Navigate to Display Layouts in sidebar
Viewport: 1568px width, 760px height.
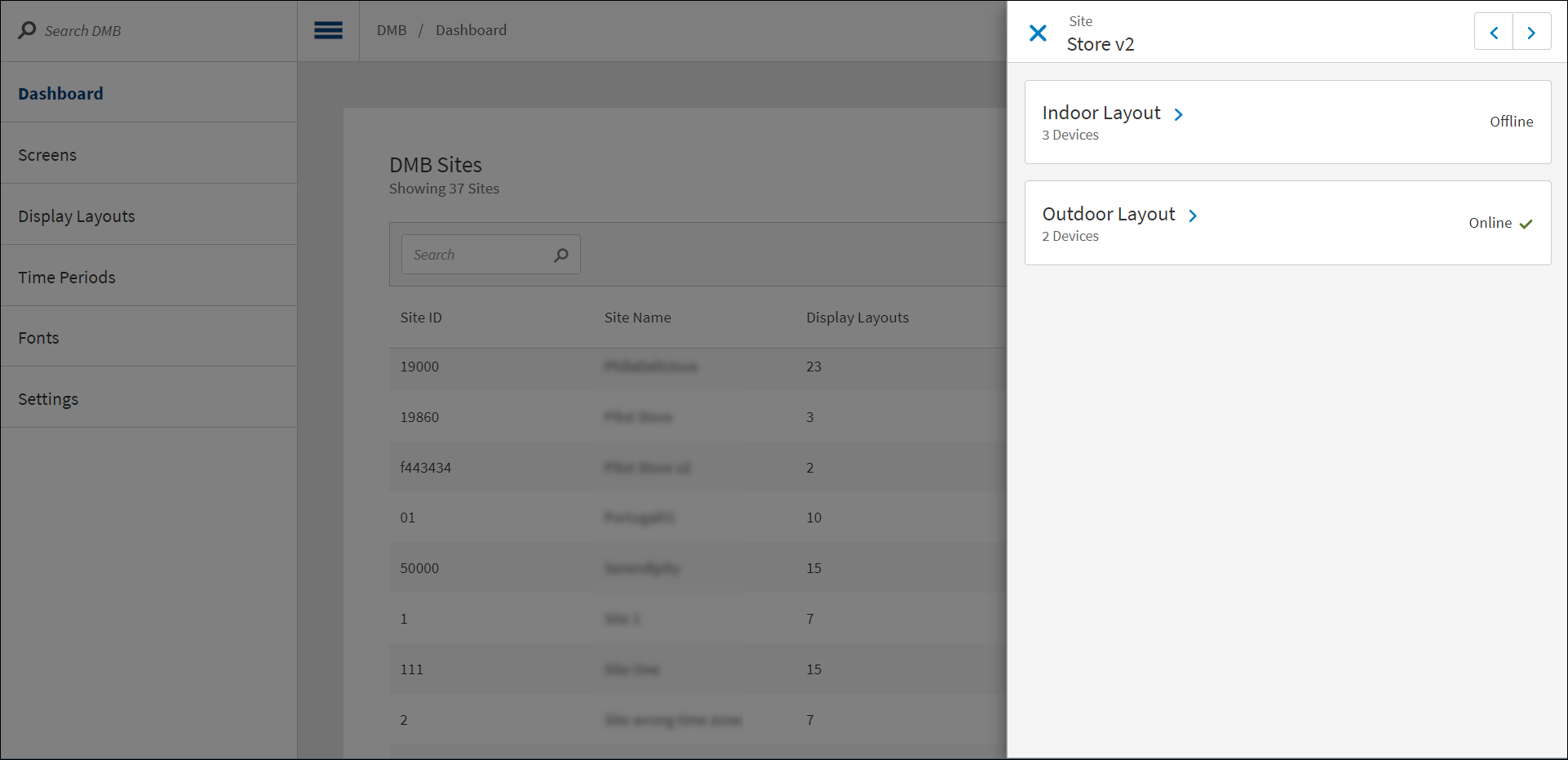(x=77, y=216)
